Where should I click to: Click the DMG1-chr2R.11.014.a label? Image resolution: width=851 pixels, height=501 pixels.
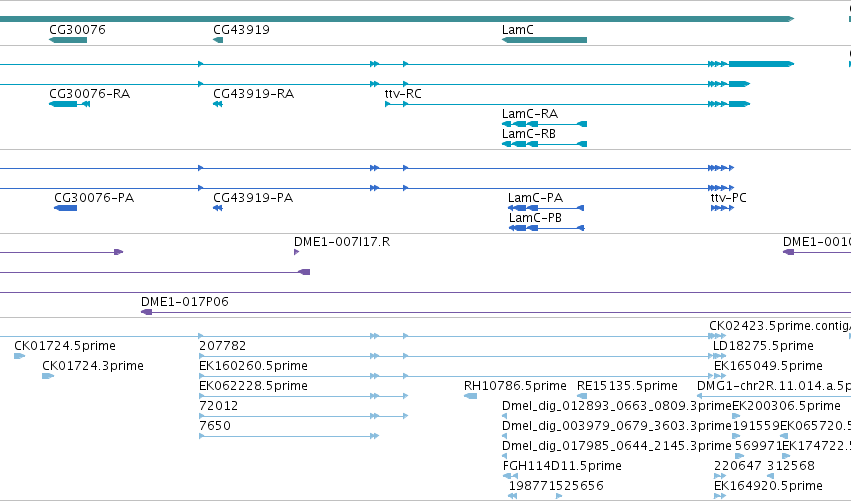point(774,386)
